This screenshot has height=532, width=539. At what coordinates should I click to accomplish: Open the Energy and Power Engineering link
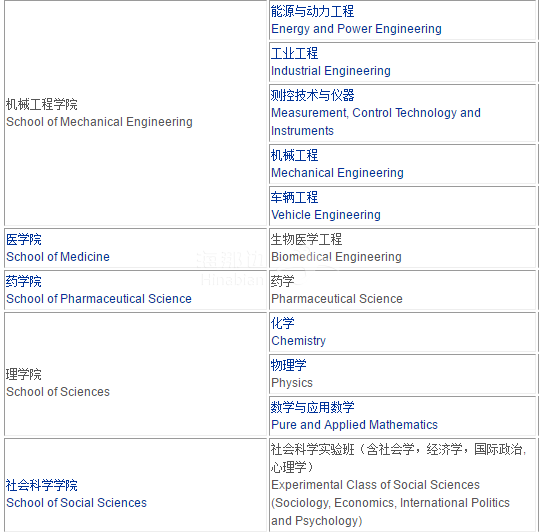356,29
